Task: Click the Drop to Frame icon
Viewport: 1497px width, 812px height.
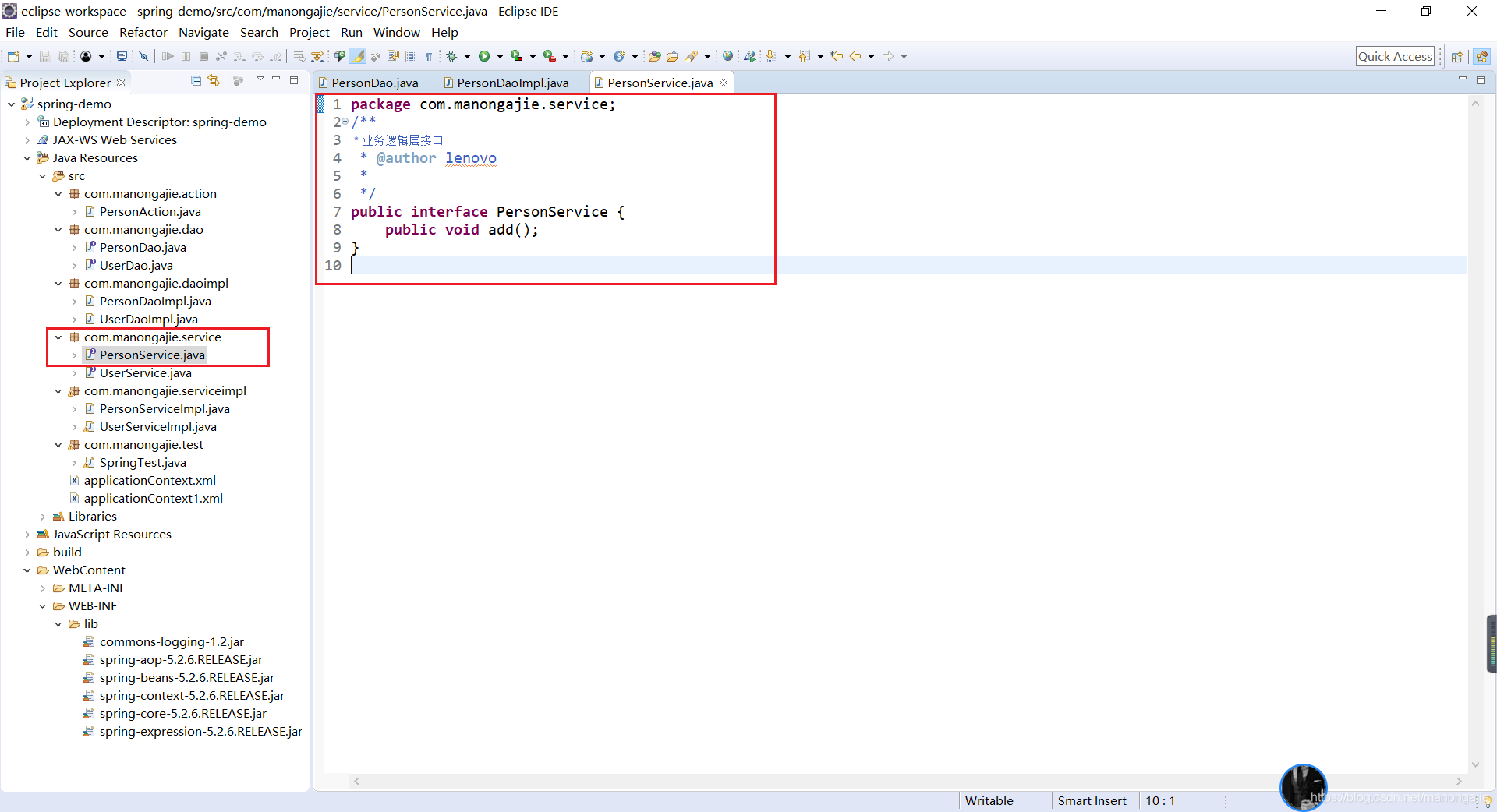Action: [299, 56]
